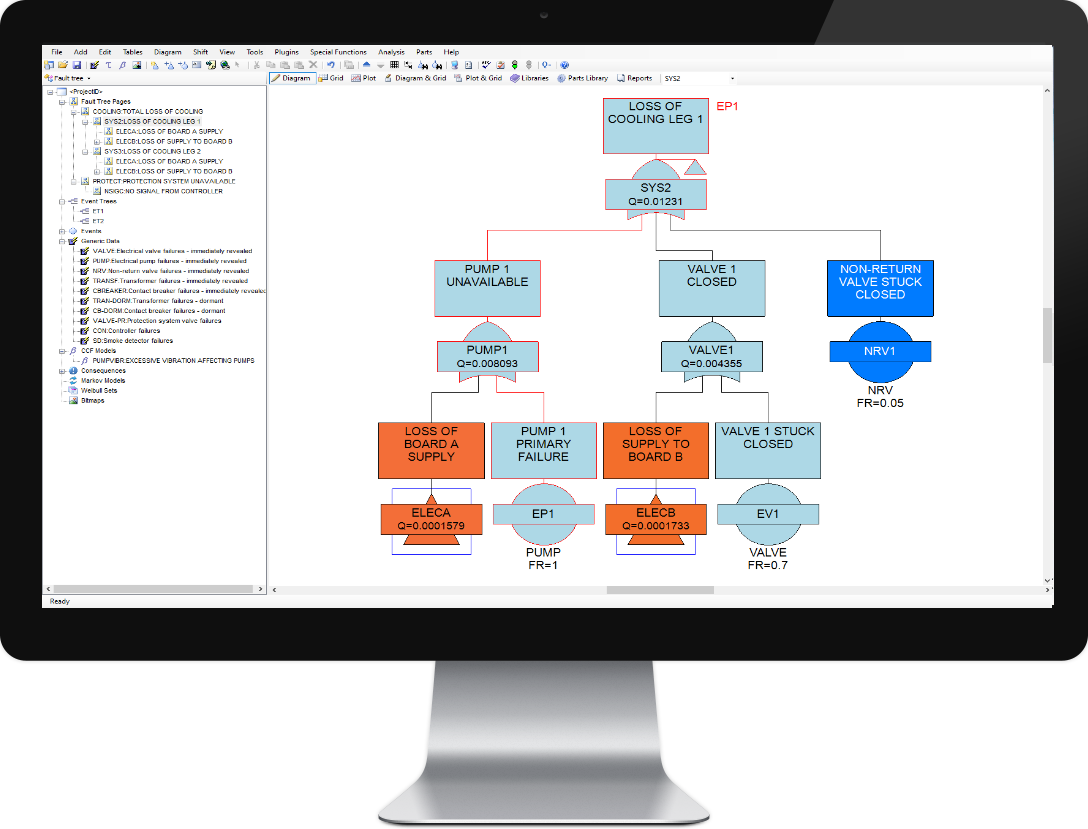The image size is (1088, 829).
Task: Open Libraries view from view bar
Action: pos(530,78)
